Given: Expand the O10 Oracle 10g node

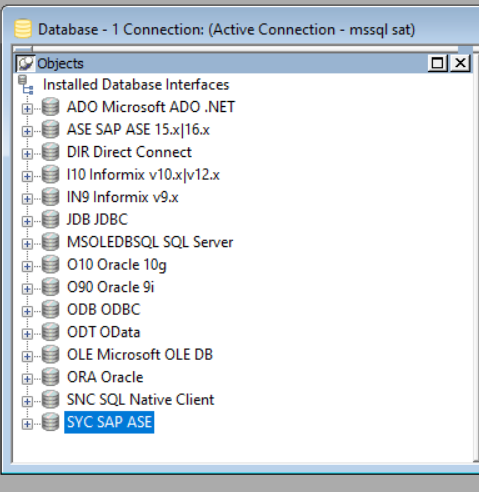Looking at the screenshot, I should [x=27, y=266].
